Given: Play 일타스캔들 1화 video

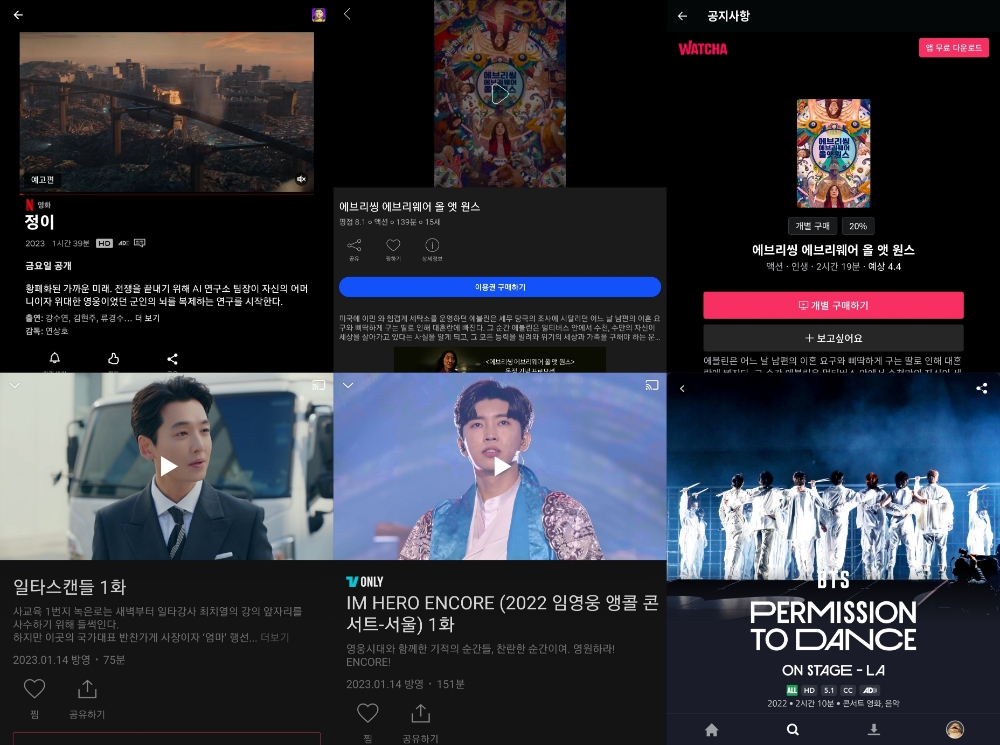Looking at the screenshot, I should (x=168, y=466).
